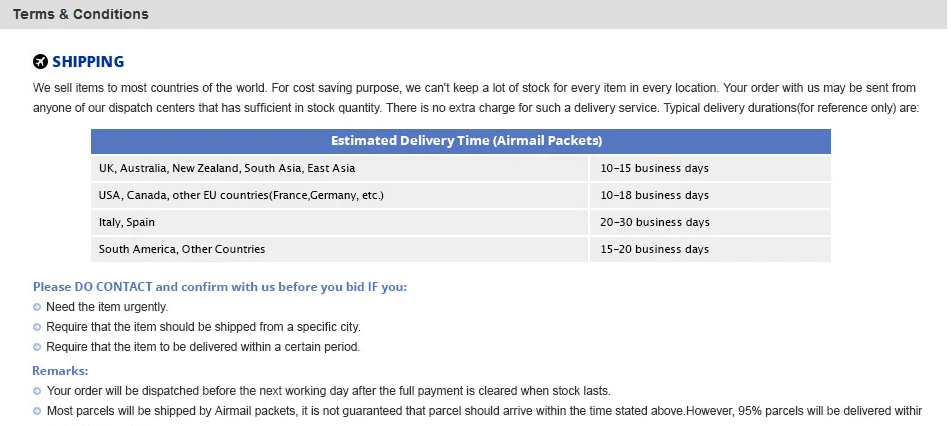Click the line Most parcels shipped by Airmail
Image resolution: width=951 pixels, height=426 pixels.
click(x=485, y=411)
